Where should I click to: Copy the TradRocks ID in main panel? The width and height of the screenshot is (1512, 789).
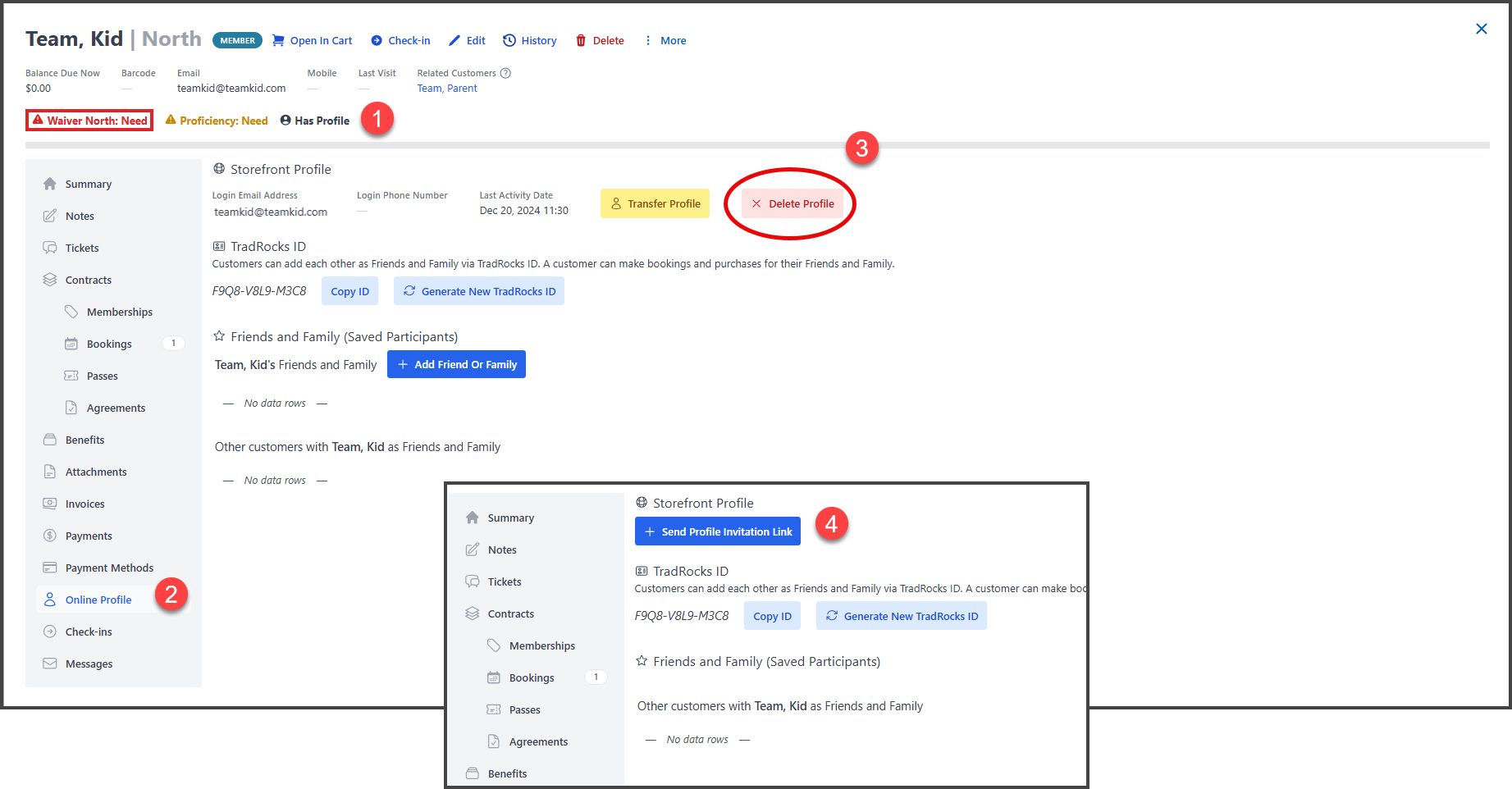(x=349, y=291)
